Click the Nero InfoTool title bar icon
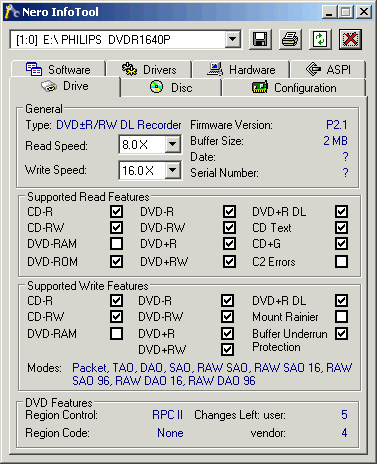377x464 pixels. pos(12,12)
